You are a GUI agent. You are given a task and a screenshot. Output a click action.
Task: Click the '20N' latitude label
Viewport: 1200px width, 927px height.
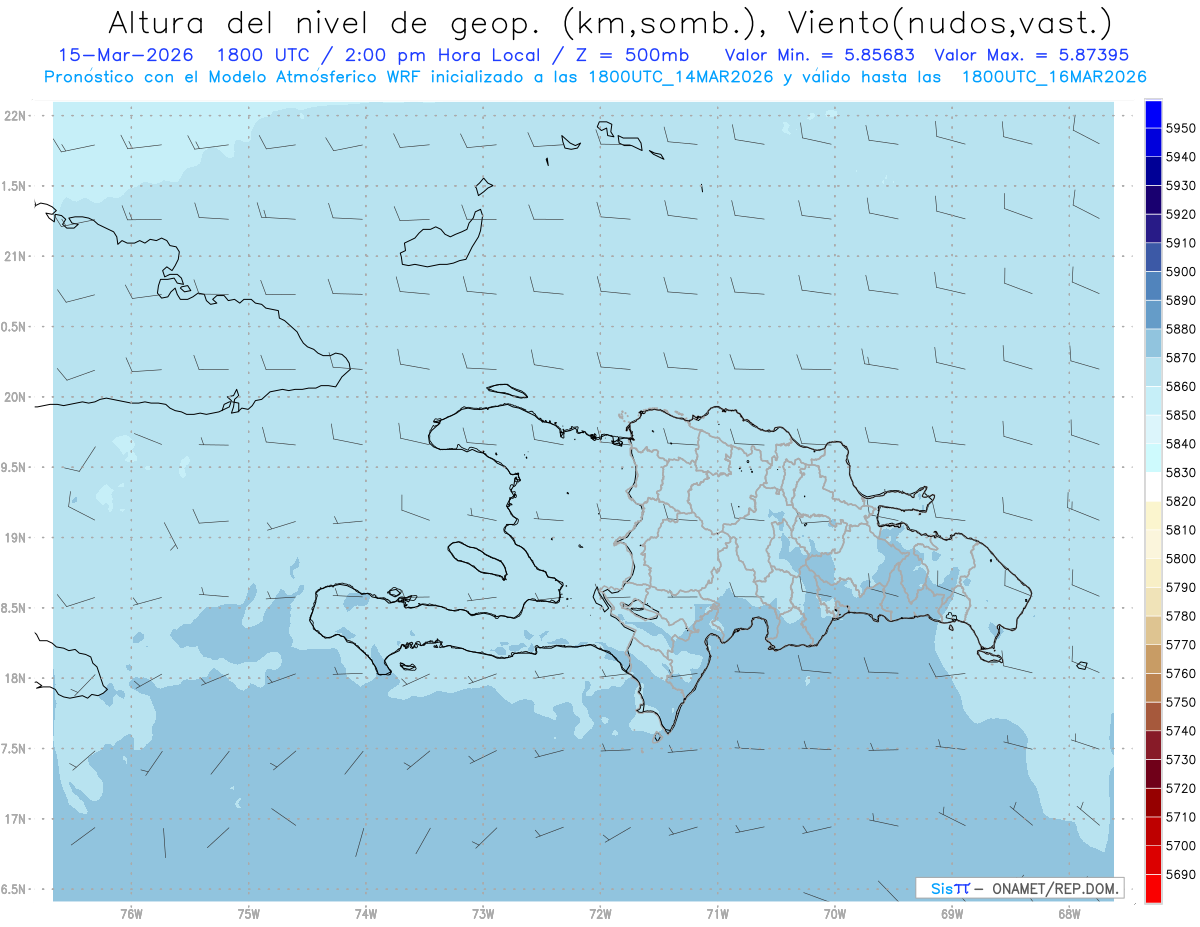[15, 397]
